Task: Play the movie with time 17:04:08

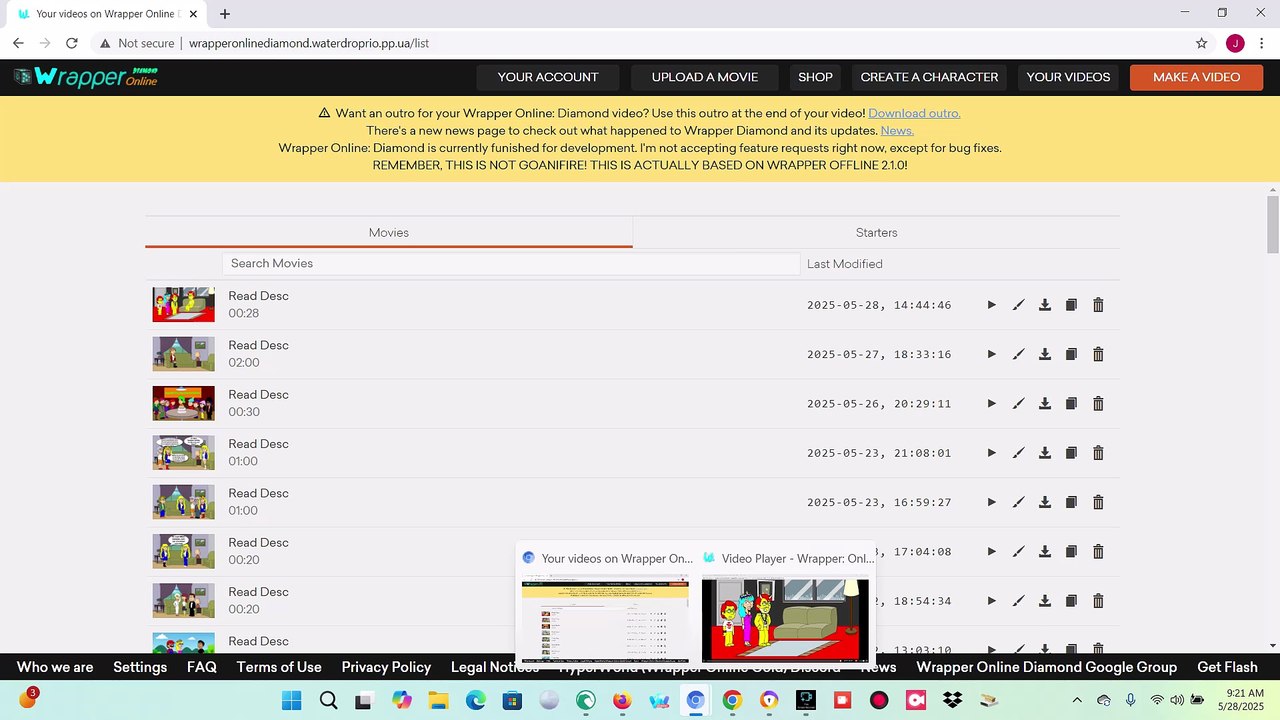Action: 991,551
